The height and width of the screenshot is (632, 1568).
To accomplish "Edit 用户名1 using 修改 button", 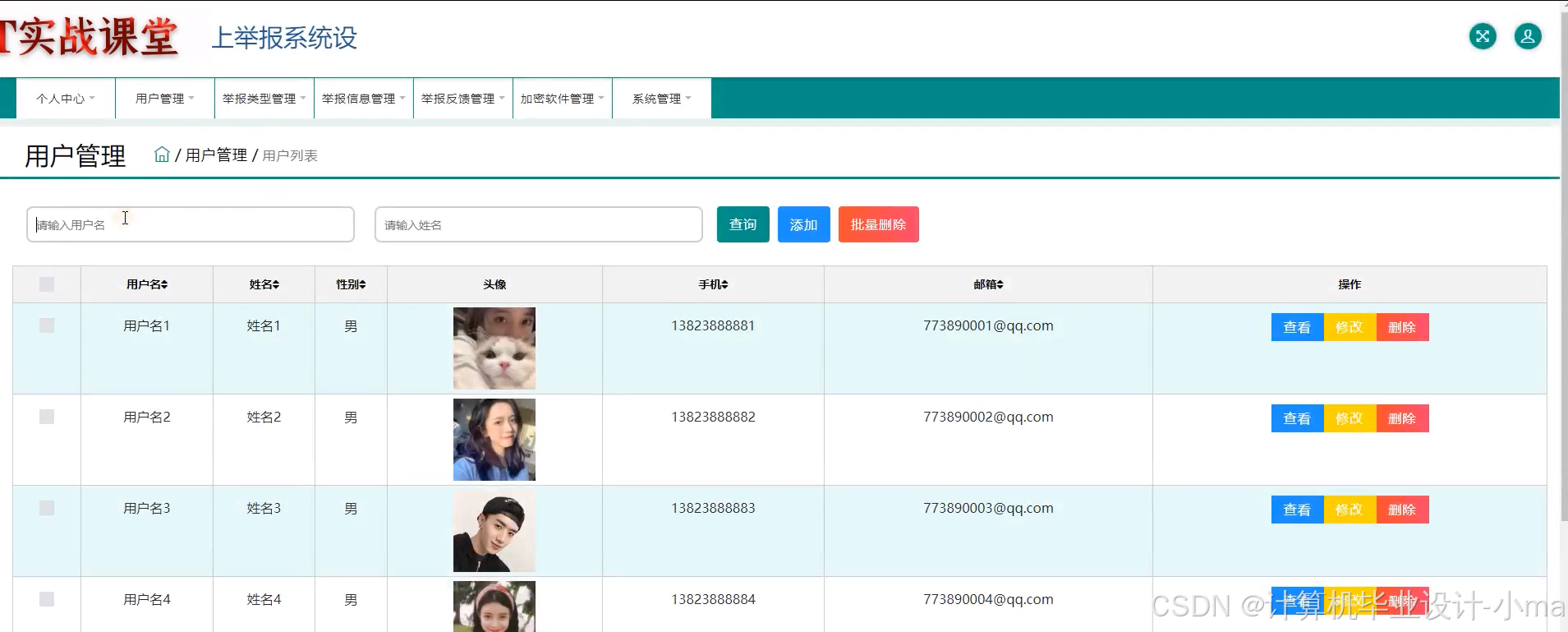I will point(1350,327).
